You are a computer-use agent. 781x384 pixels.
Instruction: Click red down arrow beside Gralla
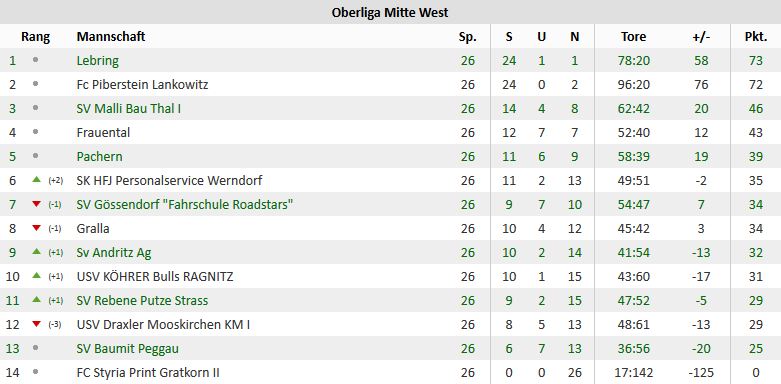36,228
